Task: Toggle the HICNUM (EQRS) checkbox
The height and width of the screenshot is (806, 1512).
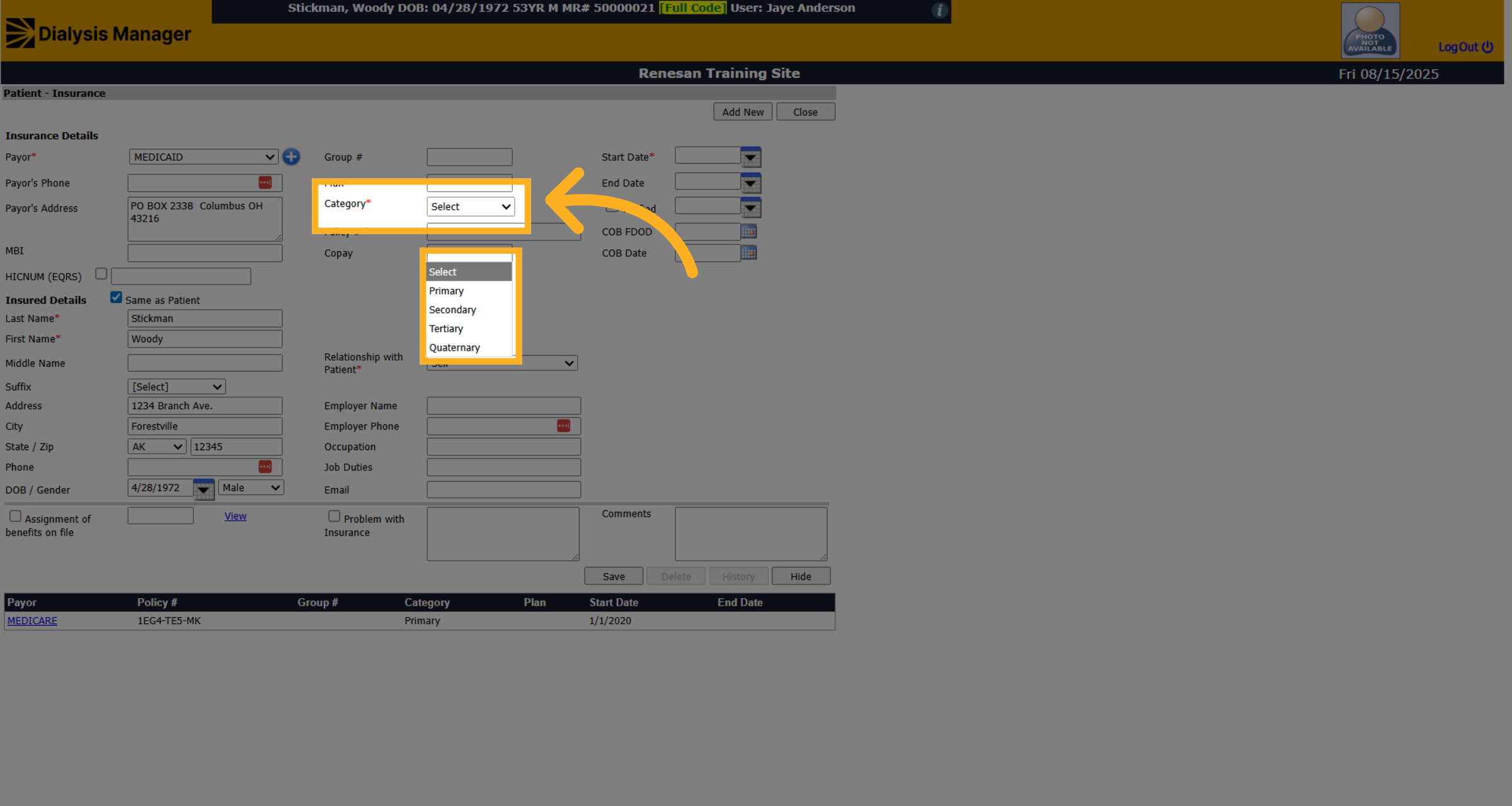Action: click(101, 274)
